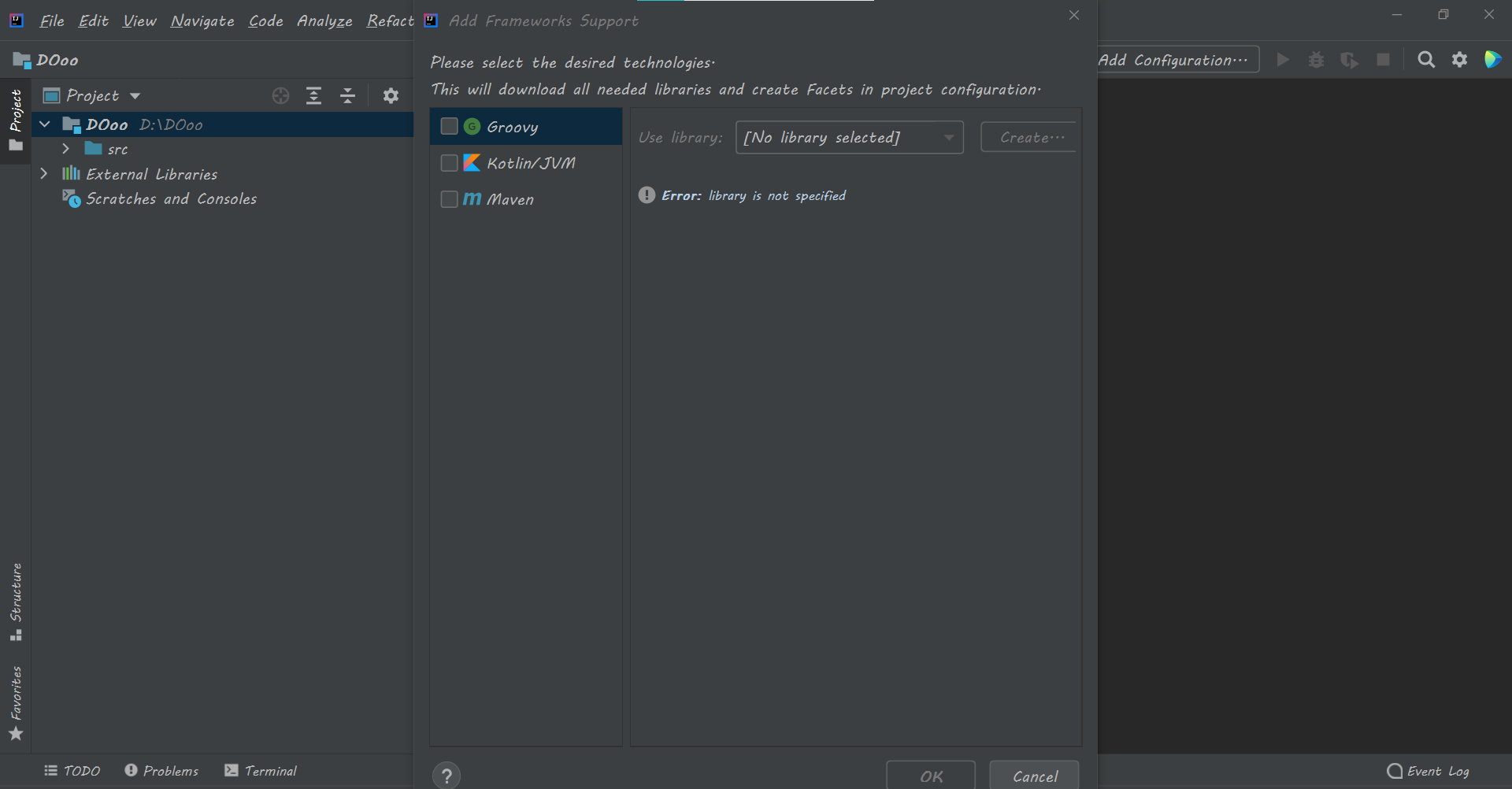Screen dimensions: 1512x789
Task: Tick the Kotlin/JVM checkbox
Action: point(449,163)
